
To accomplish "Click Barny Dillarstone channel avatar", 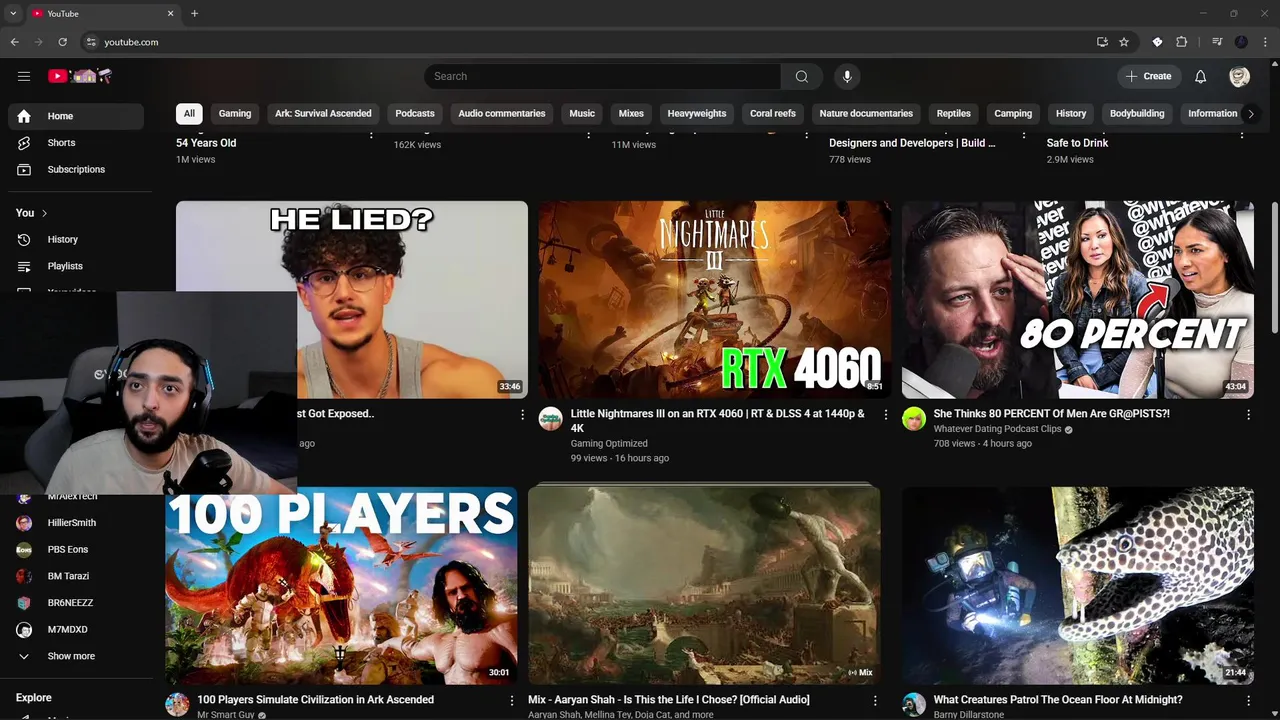I will coord(914,705).
